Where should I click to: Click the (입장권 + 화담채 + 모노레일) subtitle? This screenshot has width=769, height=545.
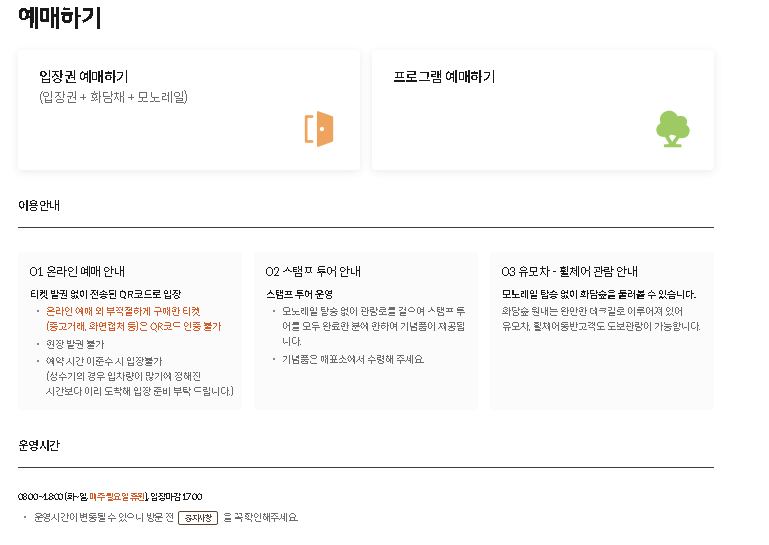pos(113,97)
